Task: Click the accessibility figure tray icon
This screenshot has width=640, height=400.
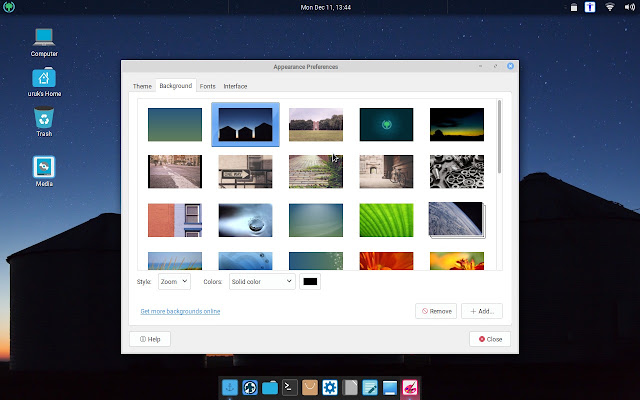Action: [590, 7]
